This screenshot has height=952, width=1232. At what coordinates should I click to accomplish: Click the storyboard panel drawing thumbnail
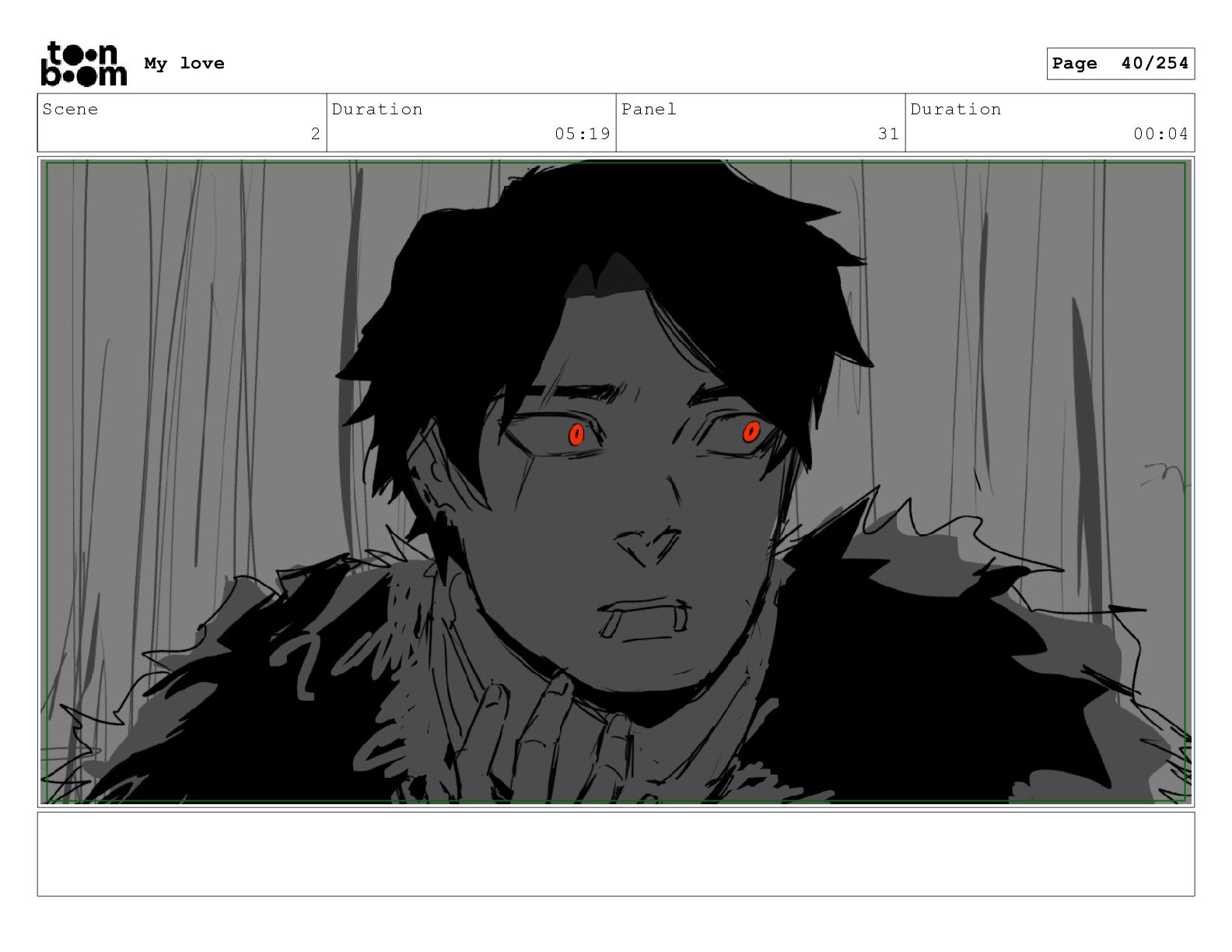(x=616, y=481)
